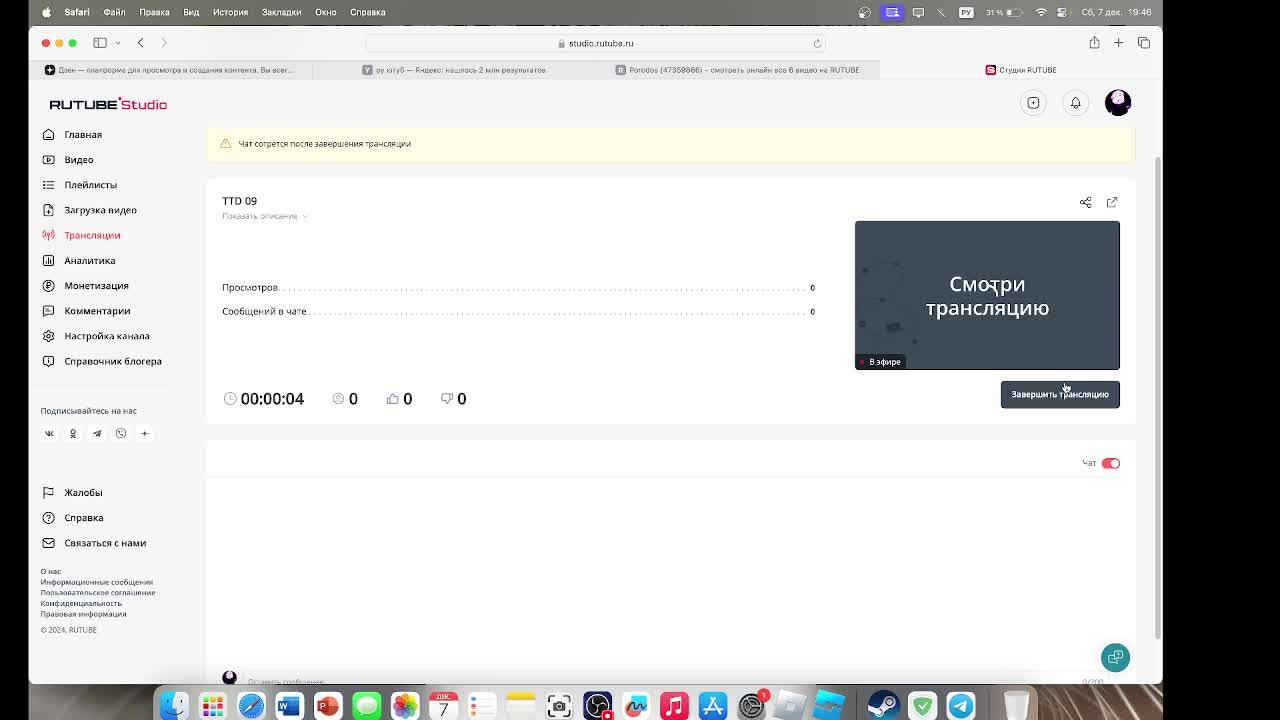Click the Viber social icon

coord(121,433)
